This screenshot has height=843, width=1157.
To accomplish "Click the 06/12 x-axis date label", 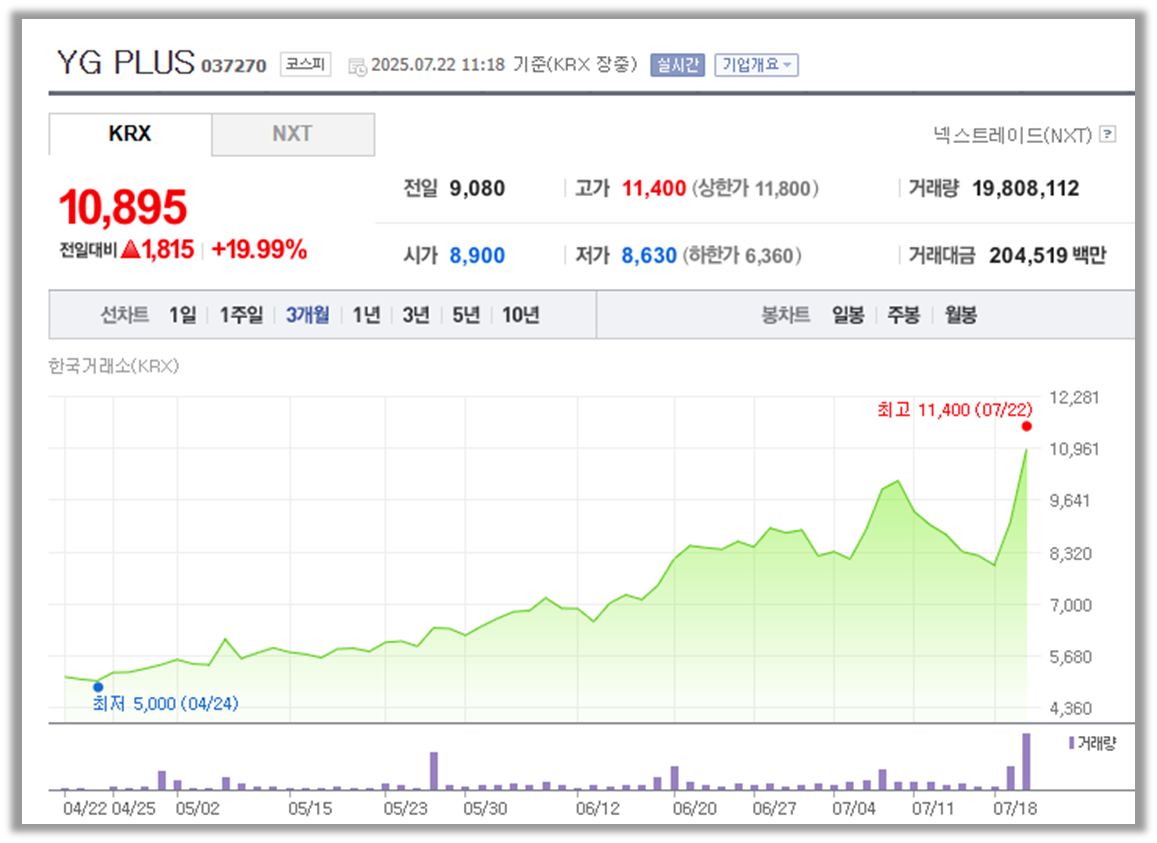I will [x=598, y=808].
